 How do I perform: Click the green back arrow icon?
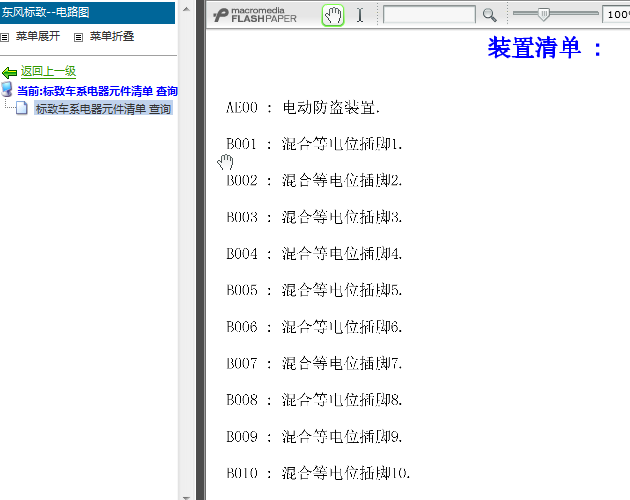9,73
